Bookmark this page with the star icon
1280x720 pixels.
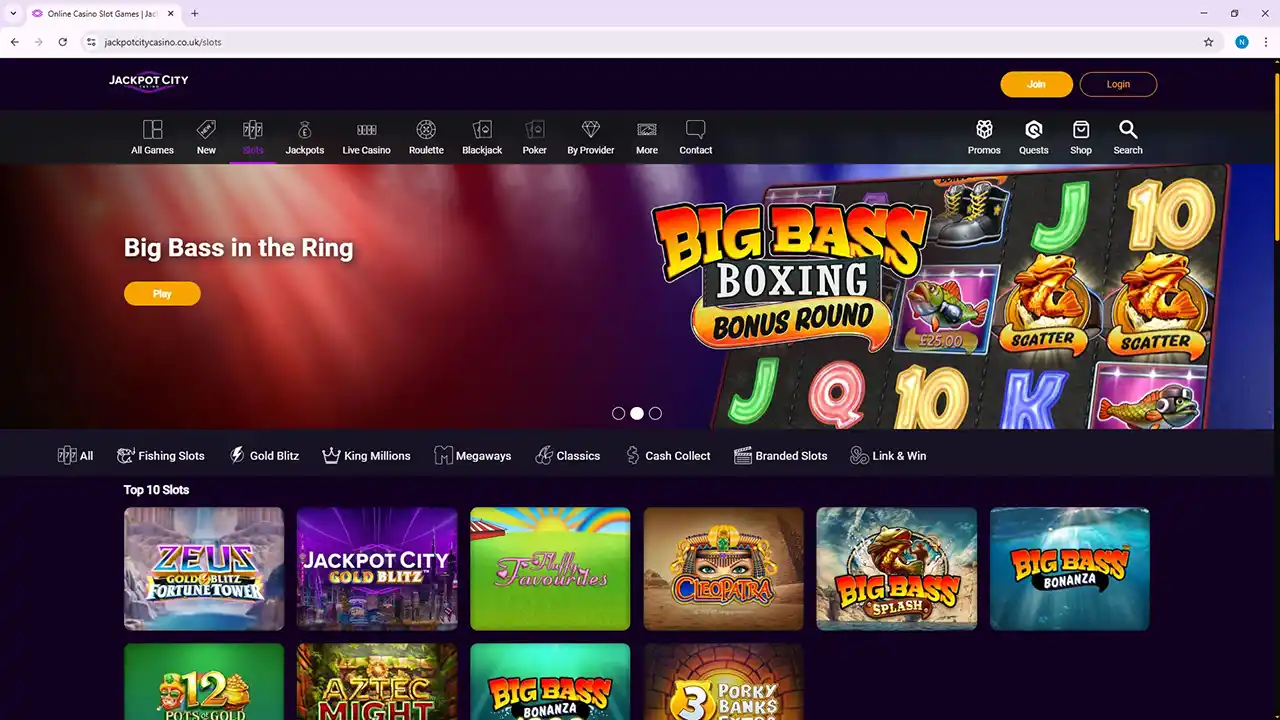[x=1208, y=42]
